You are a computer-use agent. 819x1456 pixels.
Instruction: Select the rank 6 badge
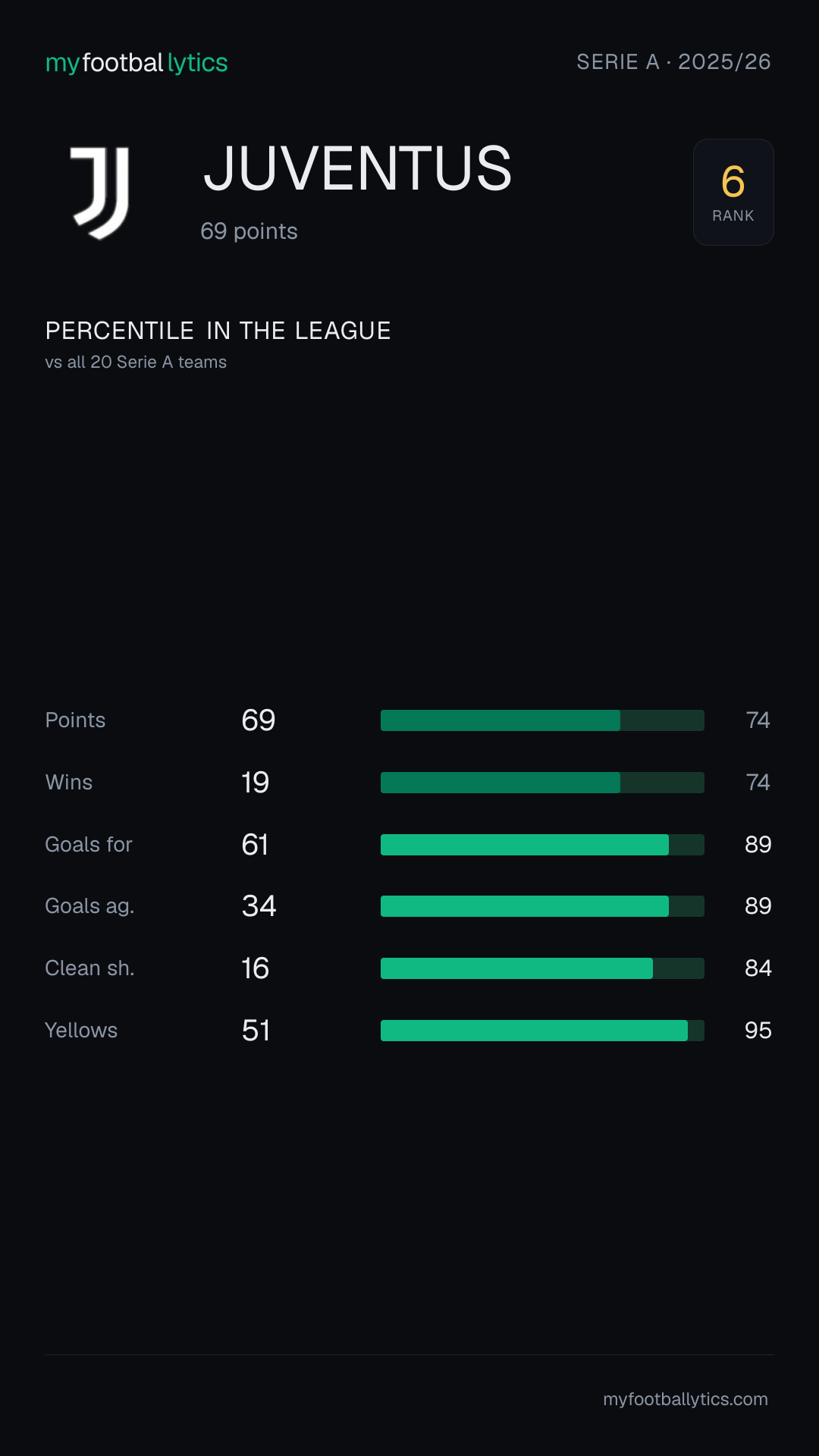[733, 192]
